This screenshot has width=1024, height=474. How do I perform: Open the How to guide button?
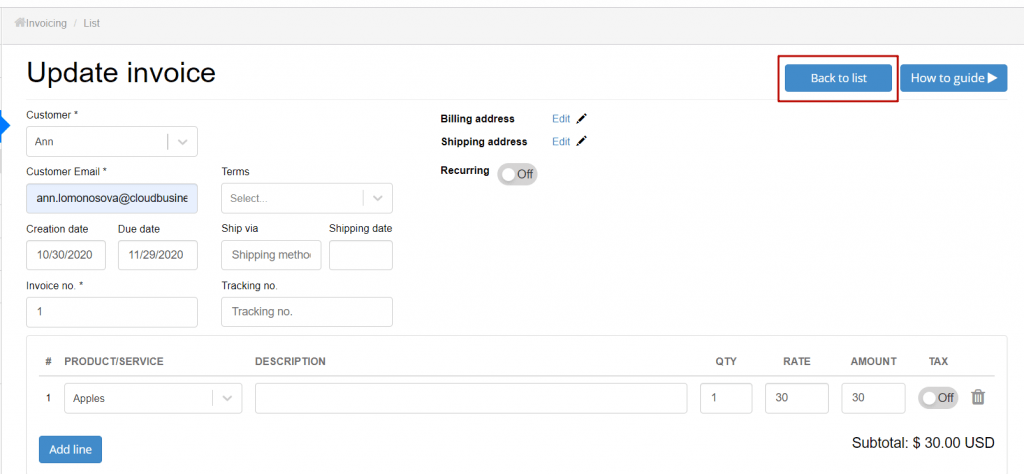tap(953, 78)
